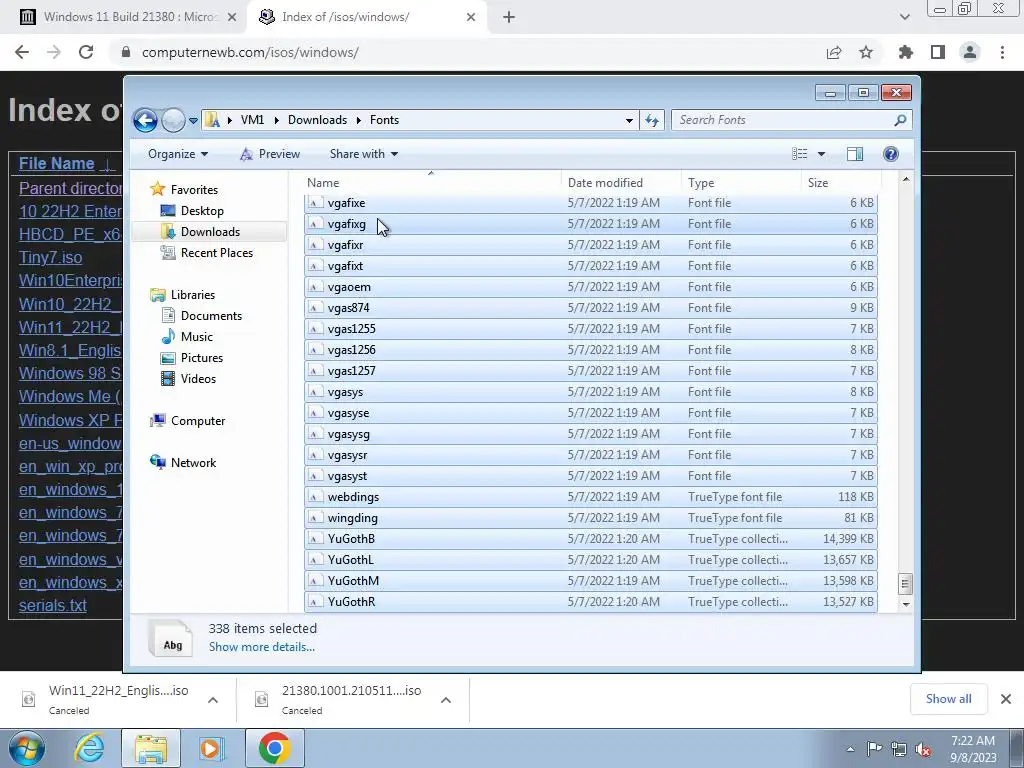Click Downloads in the breadcrumb path
The height and width of the screenshot is (768, 1024).
click(x=317, y=120)
